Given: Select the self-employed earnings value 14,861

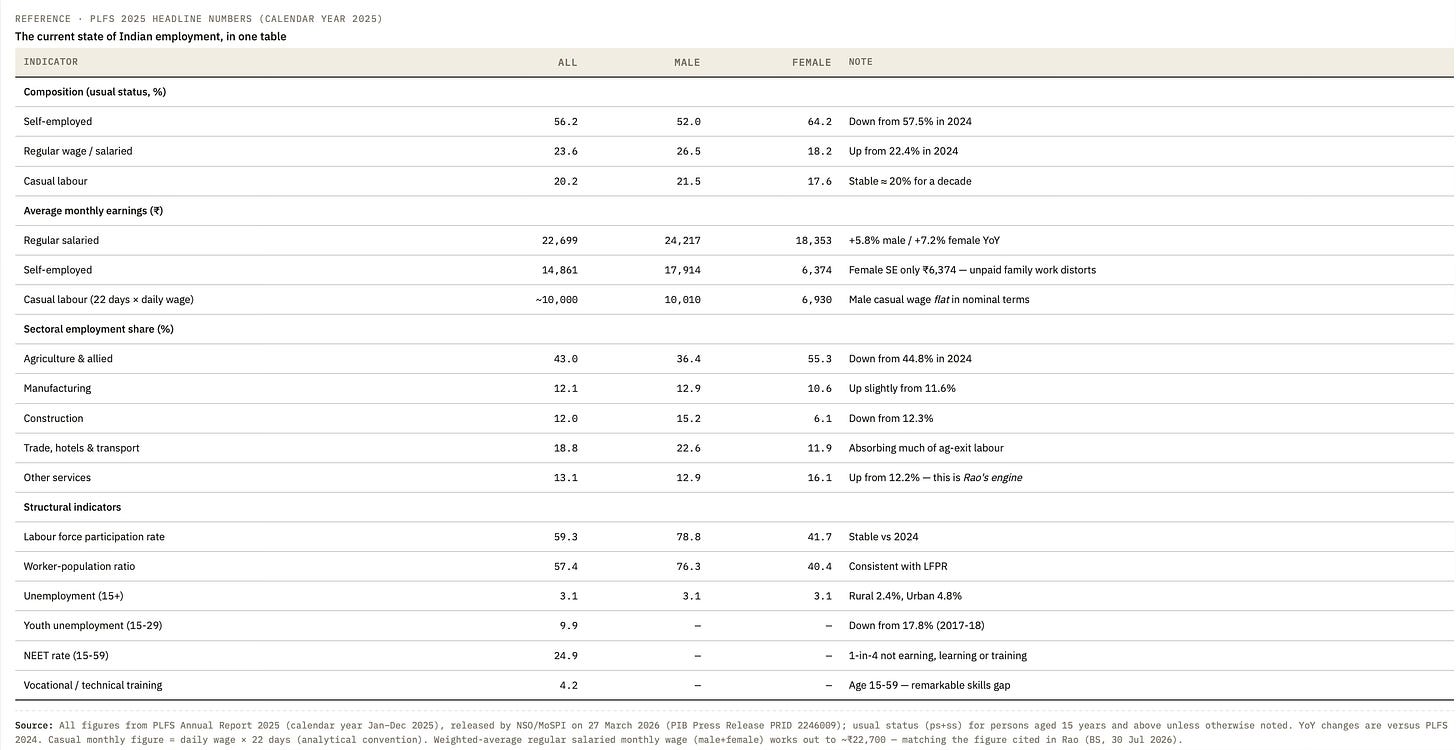Looking at the screenshot, I should point(560,270).
